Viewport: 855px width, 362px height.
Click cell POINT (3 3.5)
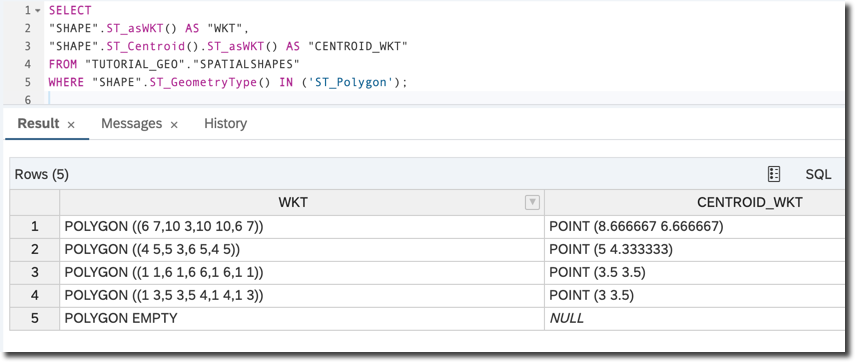tap(694, 295)
